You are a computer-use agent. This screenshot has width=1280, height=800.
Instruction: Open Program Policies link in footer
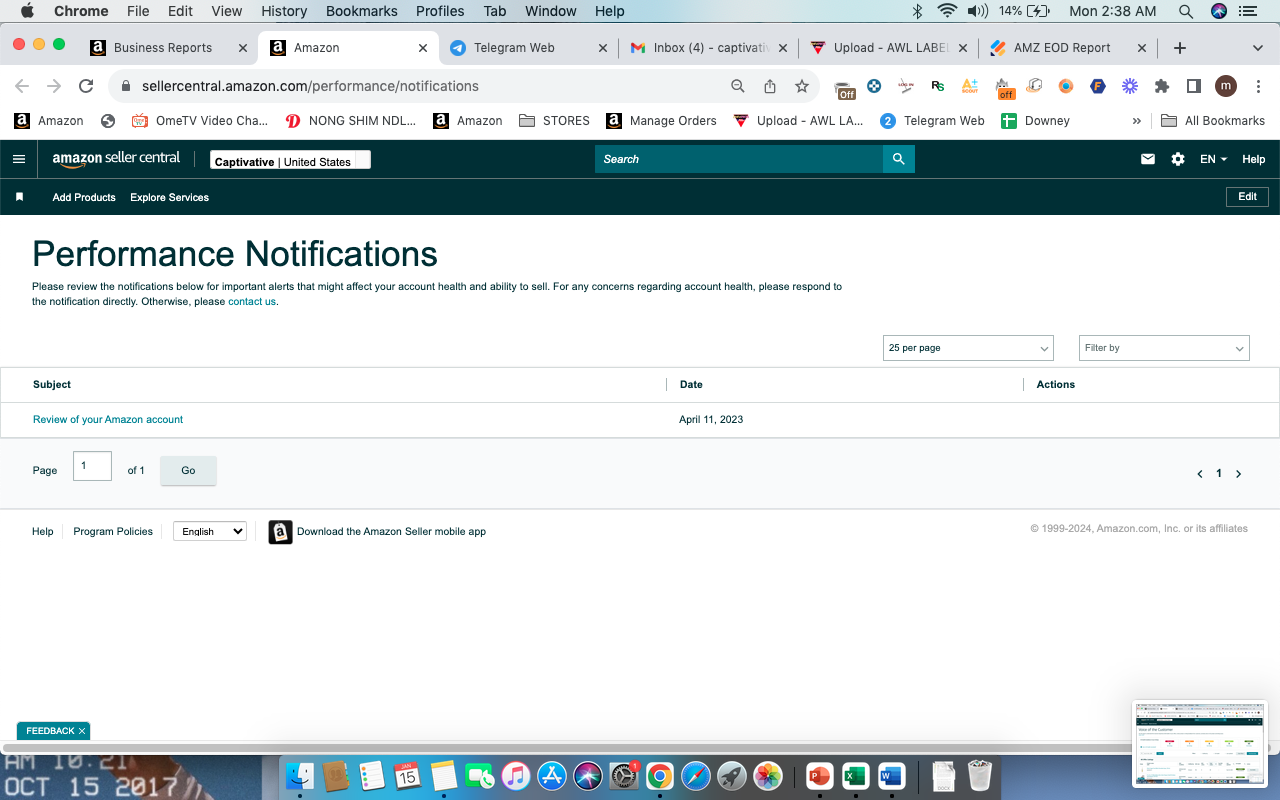(x=113, y=532)
